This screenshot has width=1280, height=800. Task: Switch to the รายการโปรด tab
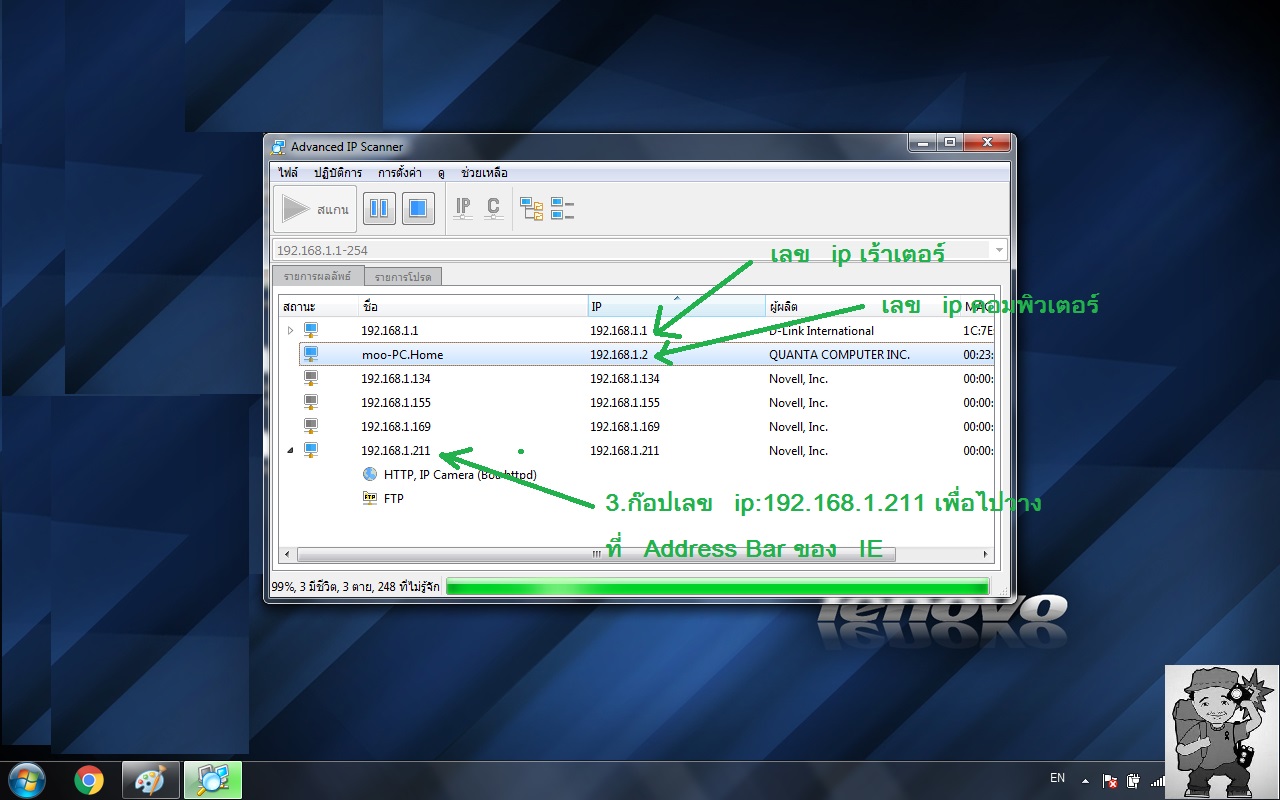click(x=403, y=277)
